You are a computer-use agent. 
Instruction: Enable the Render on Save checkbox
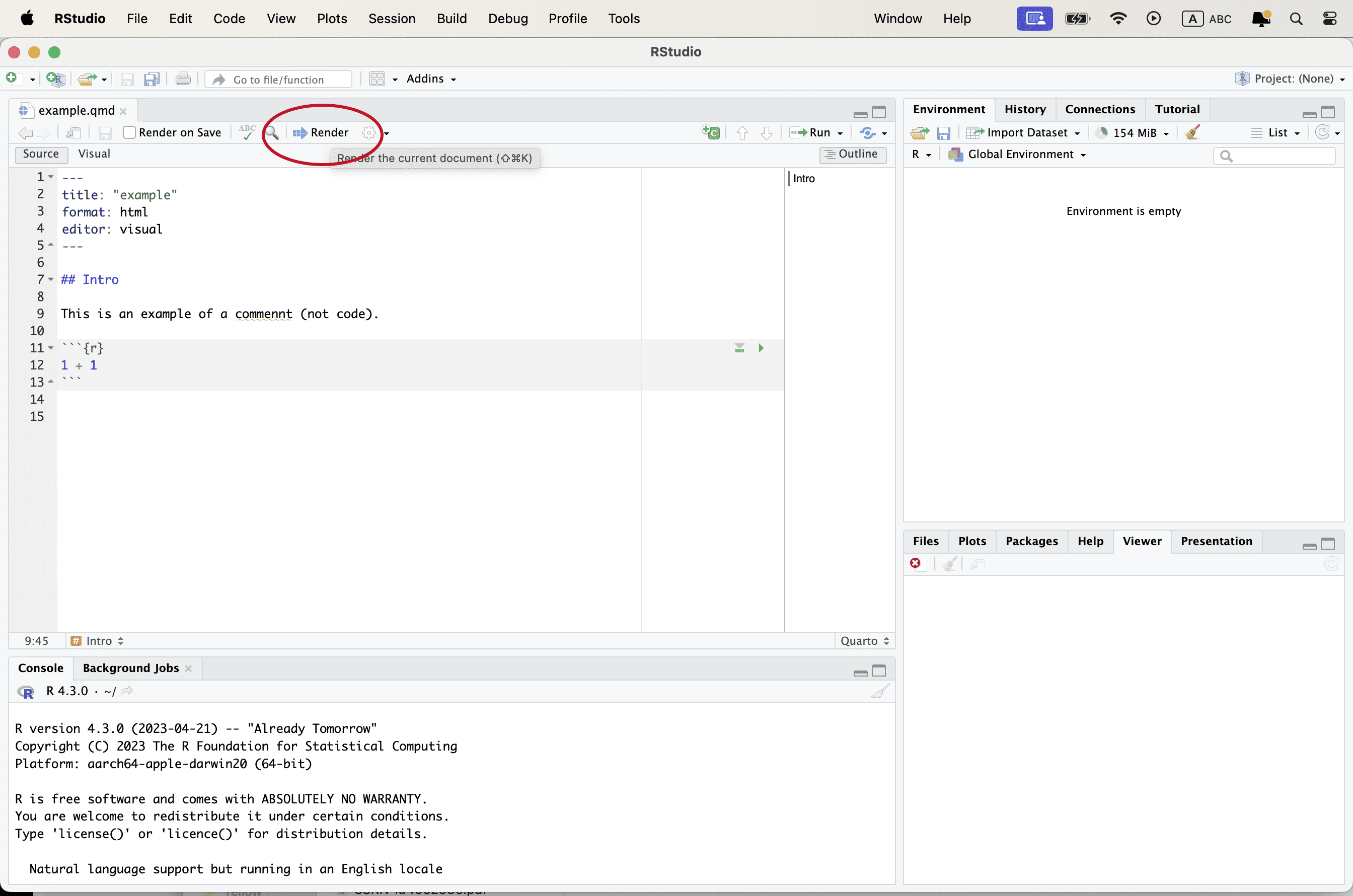(130, 132)
